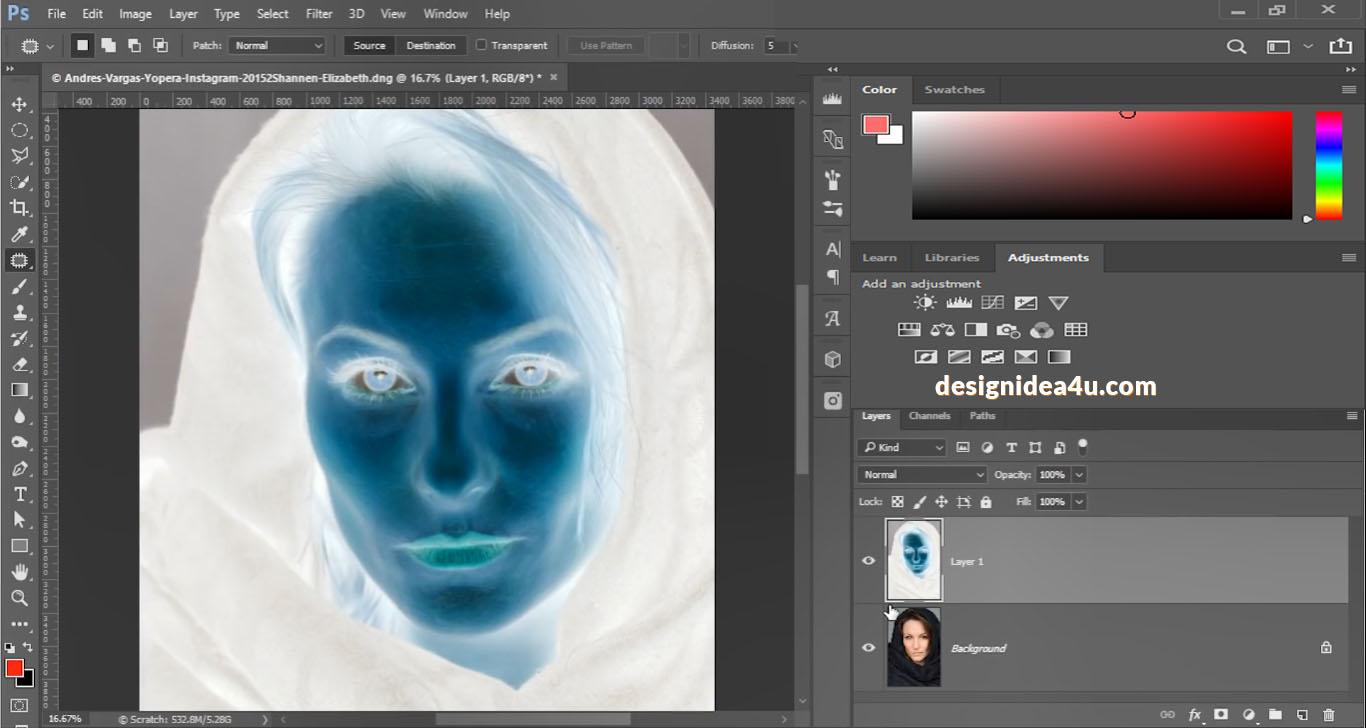Add a Curves adjustment
The image size is (1366, 728).
tap(992, 303)
